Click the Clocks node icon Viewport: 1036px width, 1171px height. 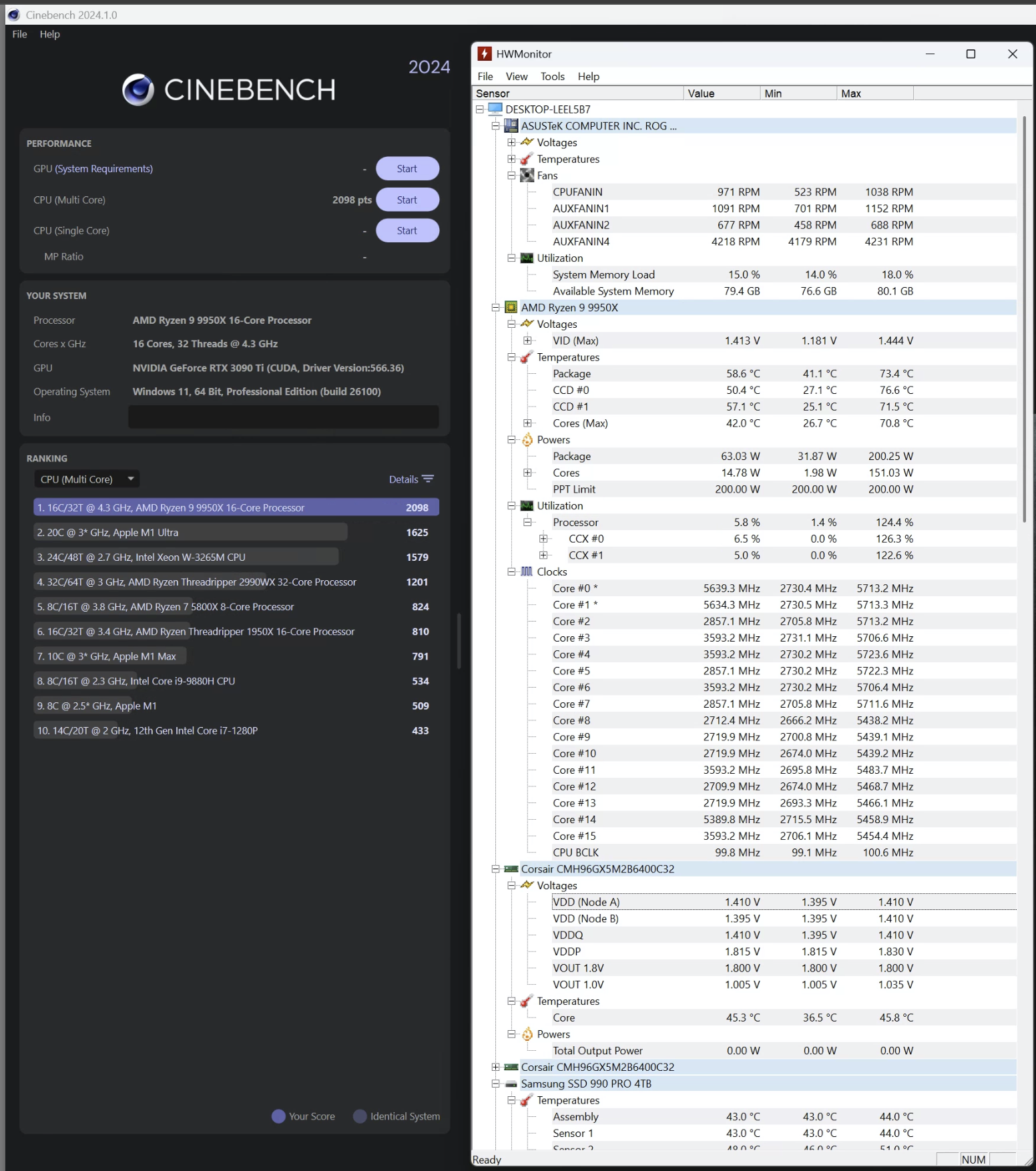pyautogui.click(x=527, y=571)
